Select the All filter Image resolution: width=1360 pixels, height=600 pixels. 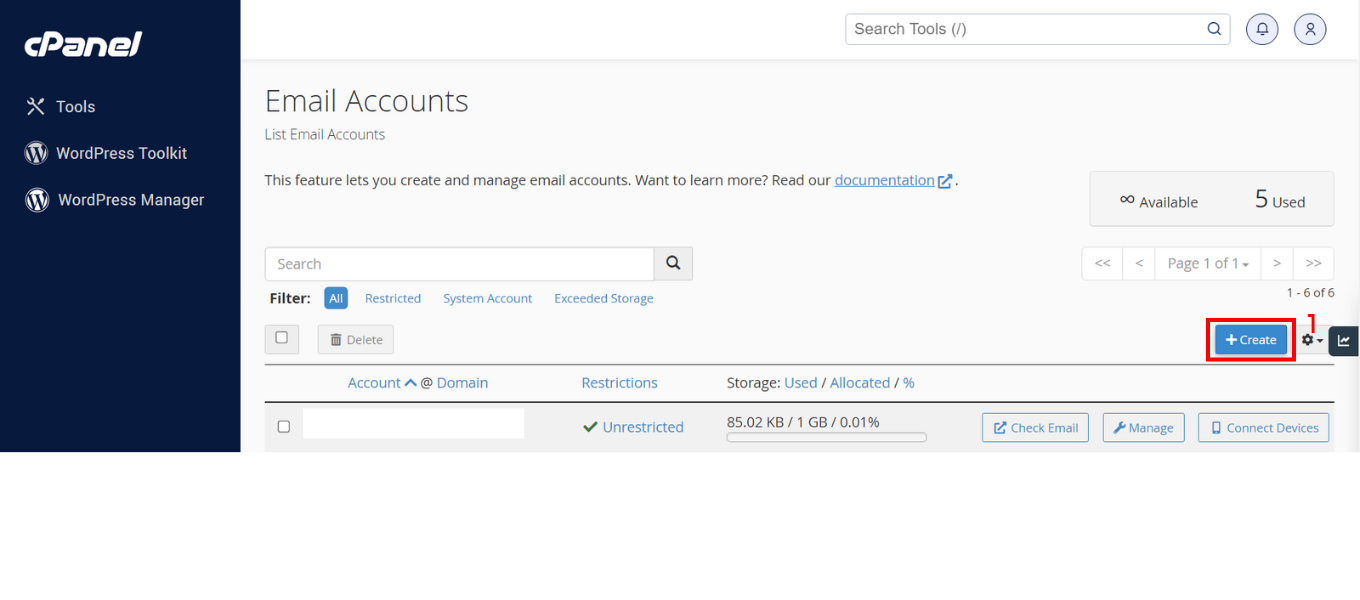[336, 298]
